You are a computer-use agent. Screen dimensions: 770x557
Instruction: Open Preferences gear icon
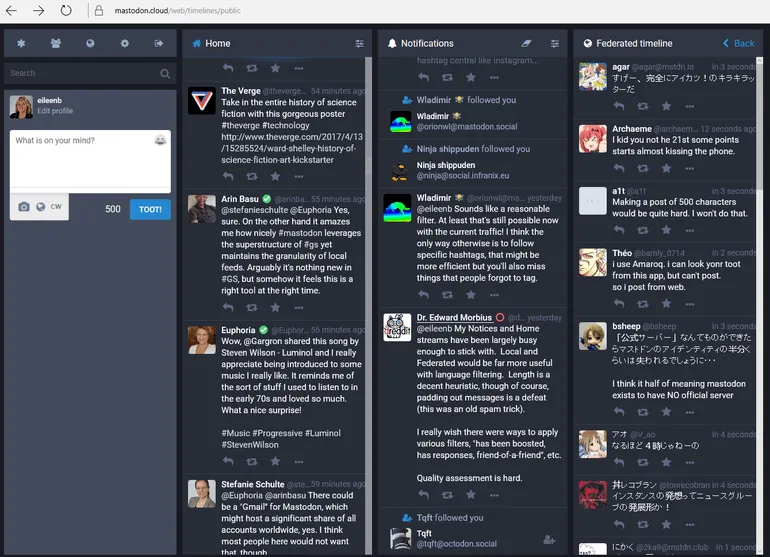pos(125,43)
